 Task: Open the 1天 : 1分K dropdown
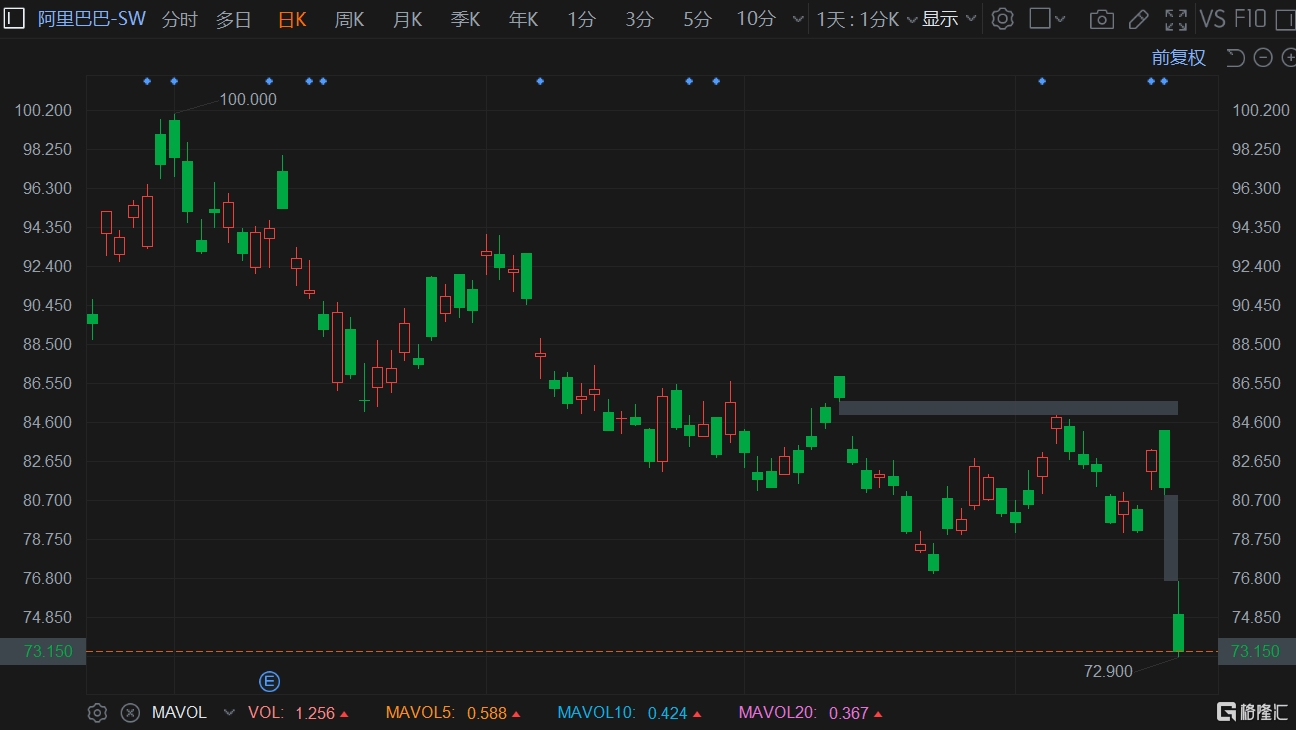[x=867, y=19]
